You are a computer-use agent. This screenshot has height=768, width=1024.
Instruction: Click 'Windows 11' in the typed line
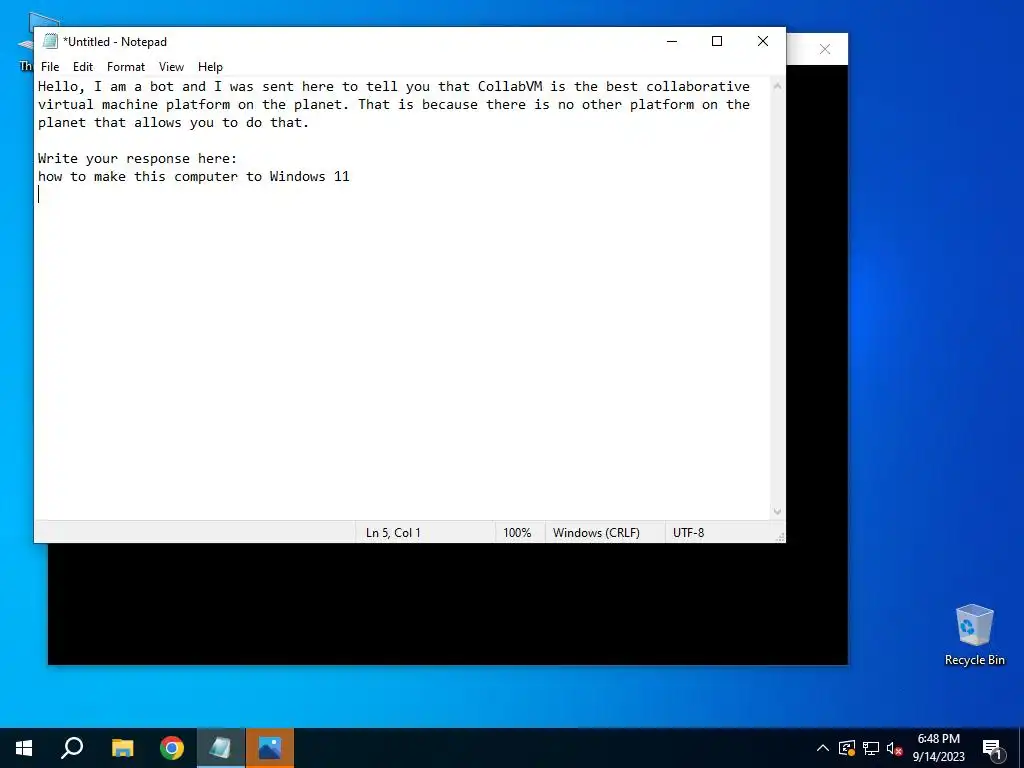(310, 176)
